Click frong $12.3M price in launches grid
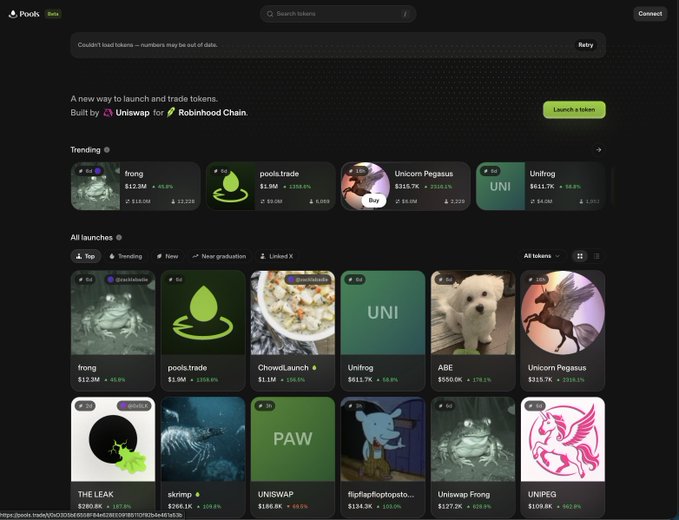 [89, 380]
